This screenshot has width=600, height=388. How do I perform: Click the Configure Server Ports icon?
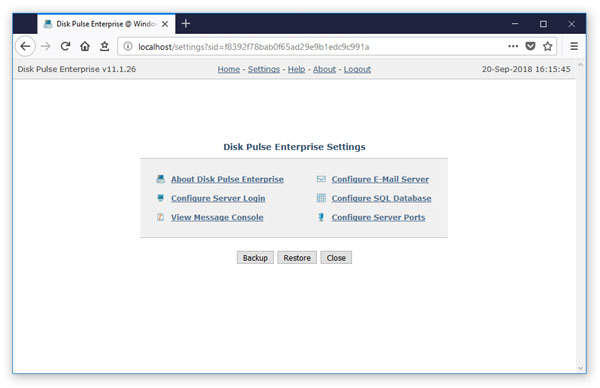tap(321, 217)
